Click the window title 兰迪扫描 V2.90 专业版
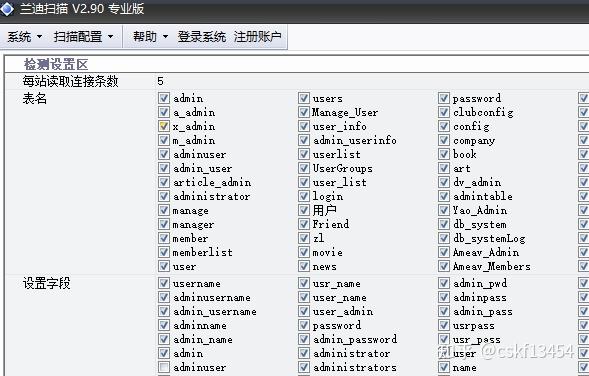The width and height of the screenshot is (589, 376). pyautogui.click(x=82, y=9)
